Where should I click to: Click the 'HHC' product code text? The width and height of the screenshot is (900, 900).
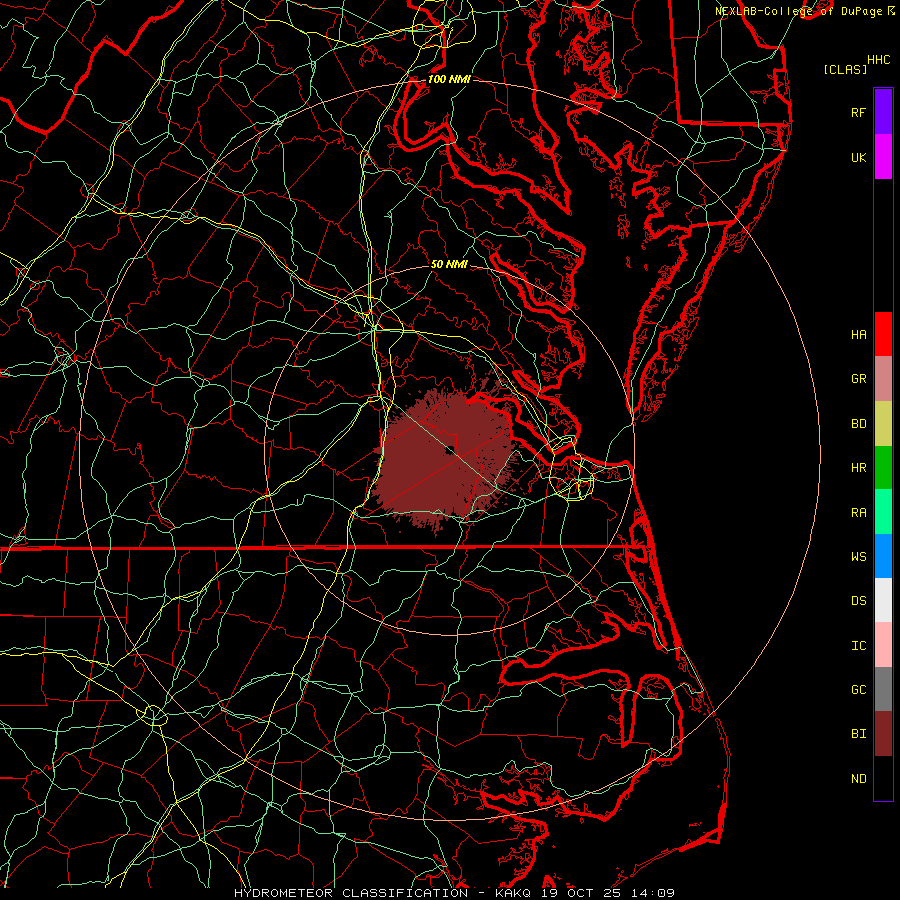point(878,60)
